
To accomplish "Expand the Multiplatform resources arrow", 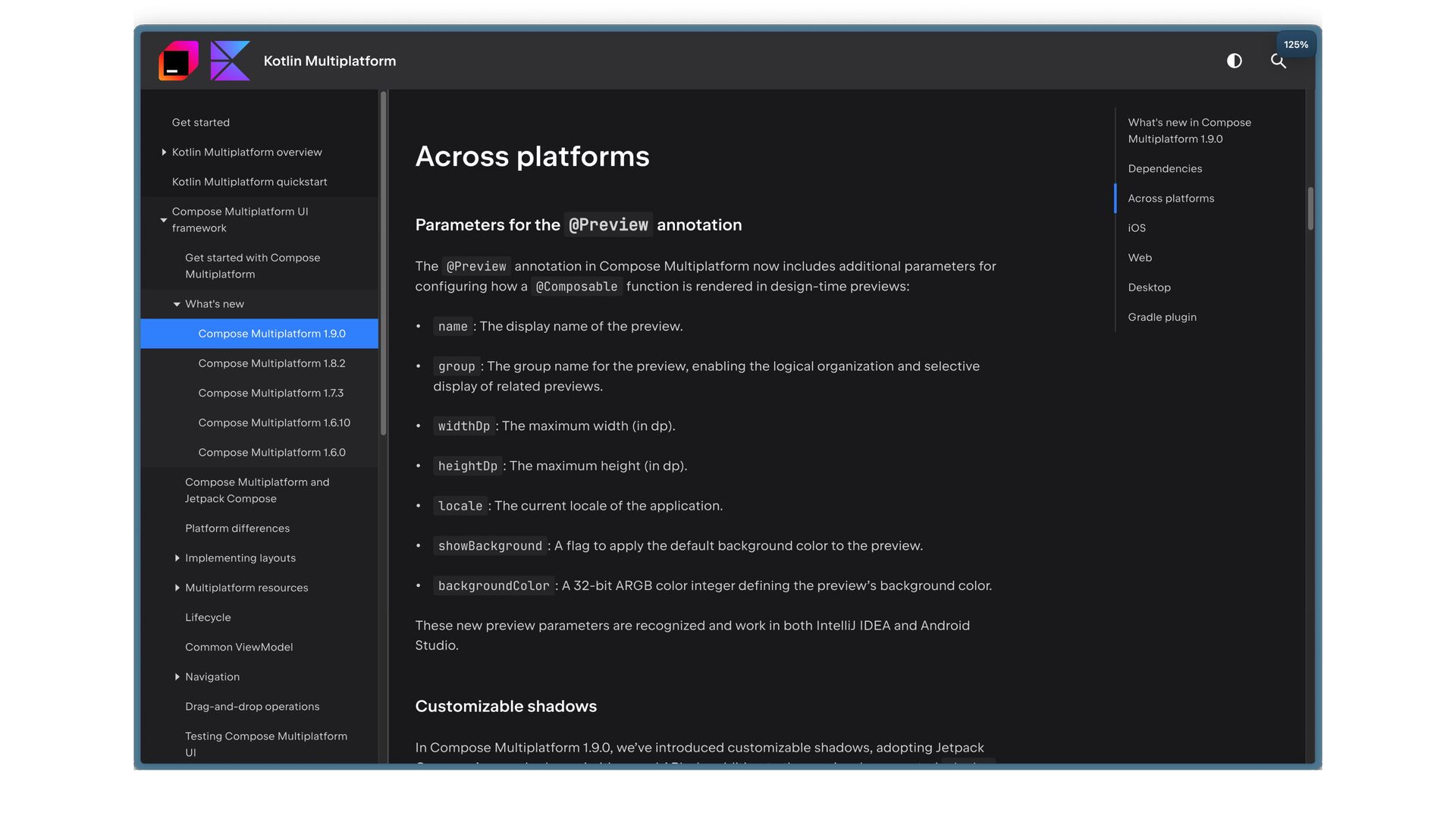I will tap(177, 588).
